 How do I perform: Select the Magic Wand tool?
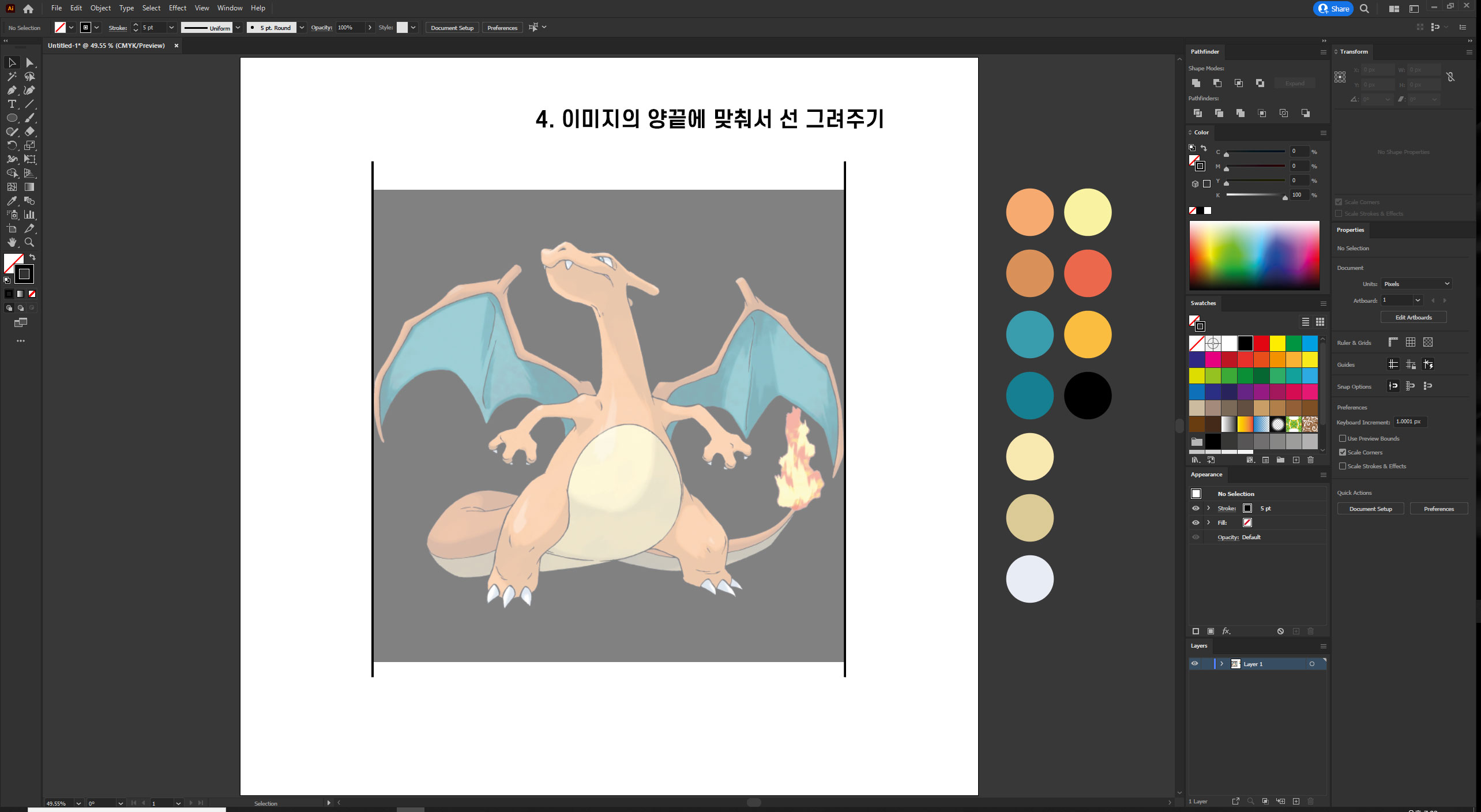pyautogui.click(x=12, y=76)
